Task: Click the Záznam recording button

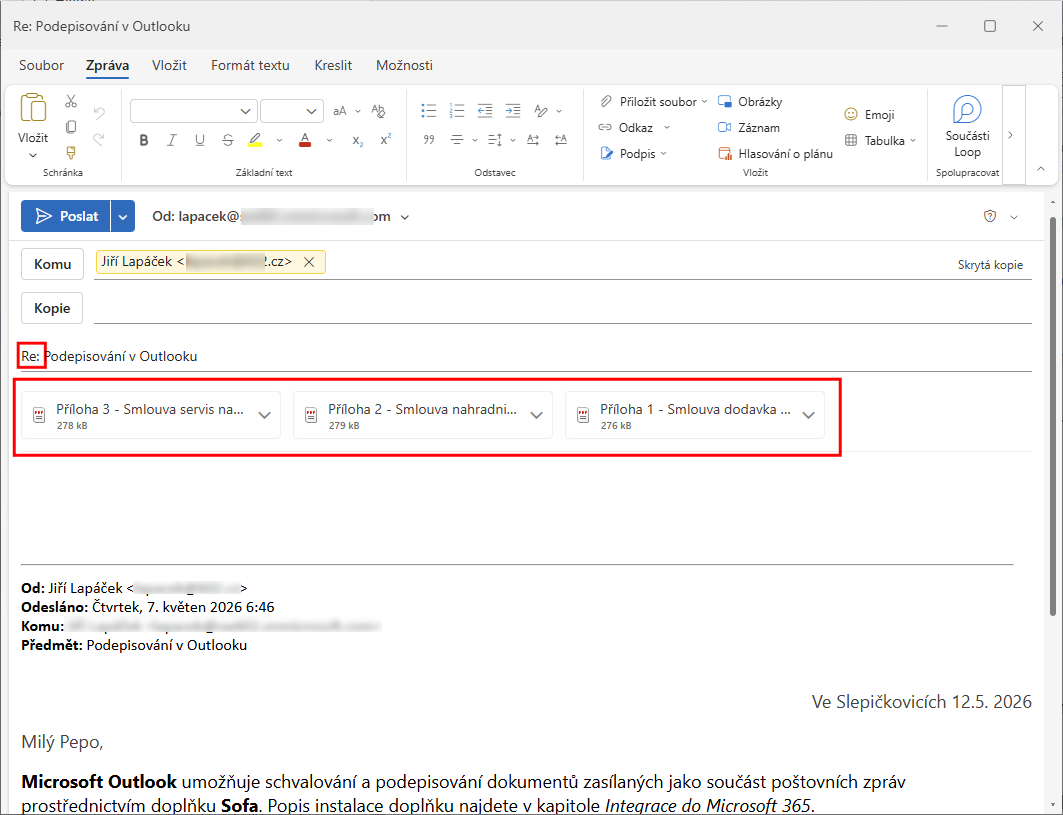Action: [748, 127]
